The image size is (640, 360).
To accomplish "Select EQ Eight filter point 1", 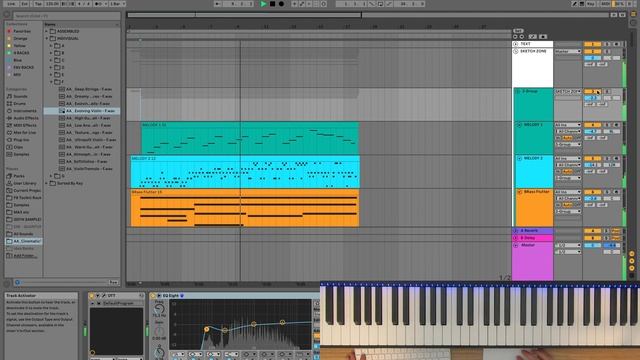I will click(x=207, y=329).
